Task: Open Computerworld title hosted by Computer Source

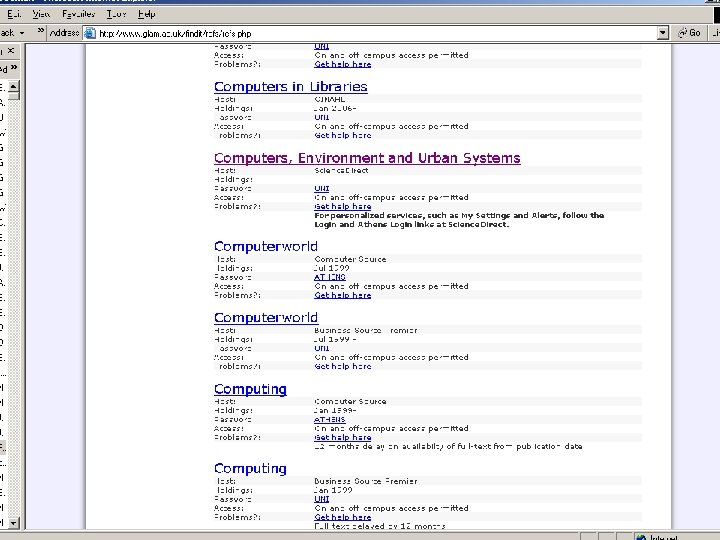Action: pyautogui.click(x=266, y=247)
